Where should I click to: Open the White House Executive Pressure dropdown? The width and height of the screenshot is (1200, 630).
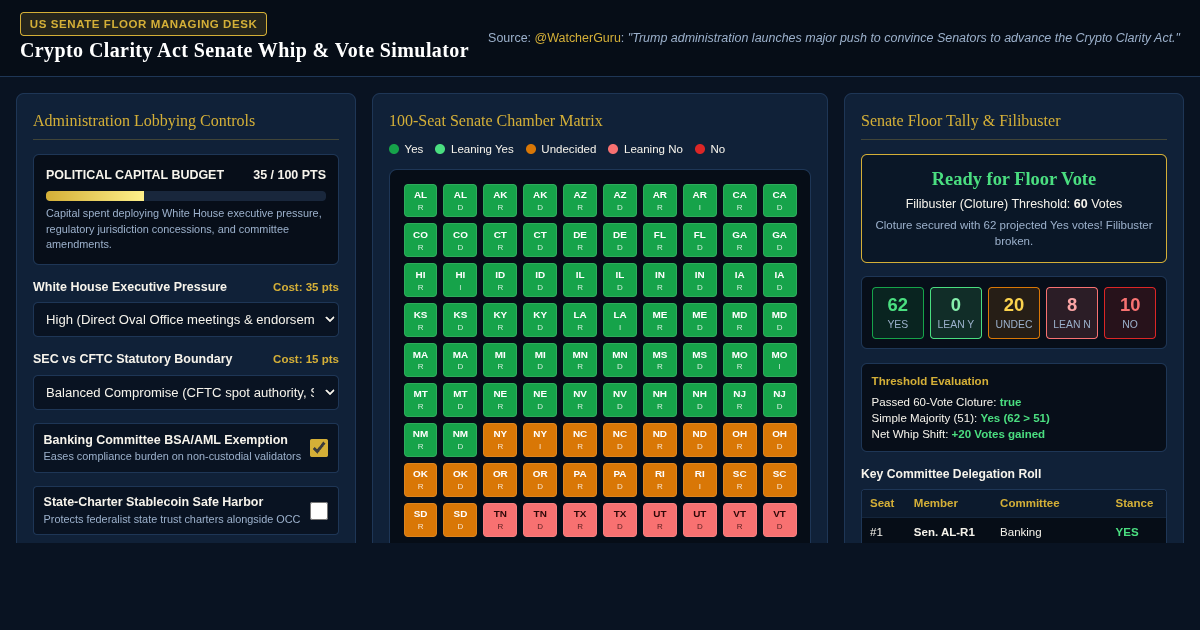coord(186,320)
